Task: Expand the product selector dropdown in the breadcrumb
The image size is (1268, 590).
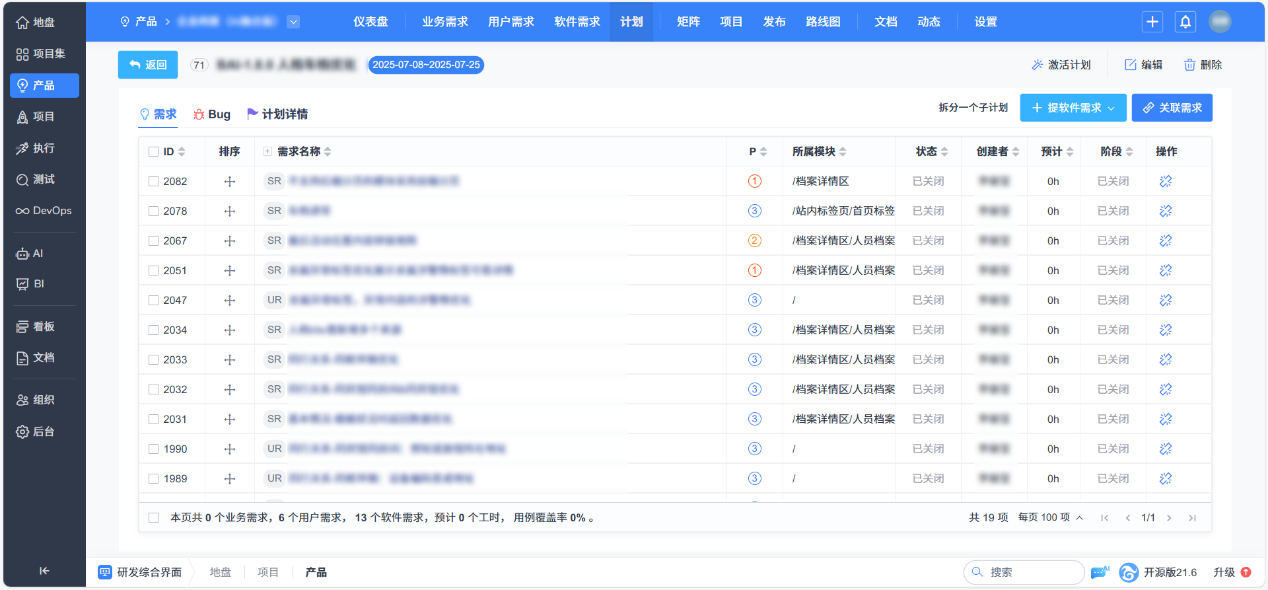Action: click(292, 21)
